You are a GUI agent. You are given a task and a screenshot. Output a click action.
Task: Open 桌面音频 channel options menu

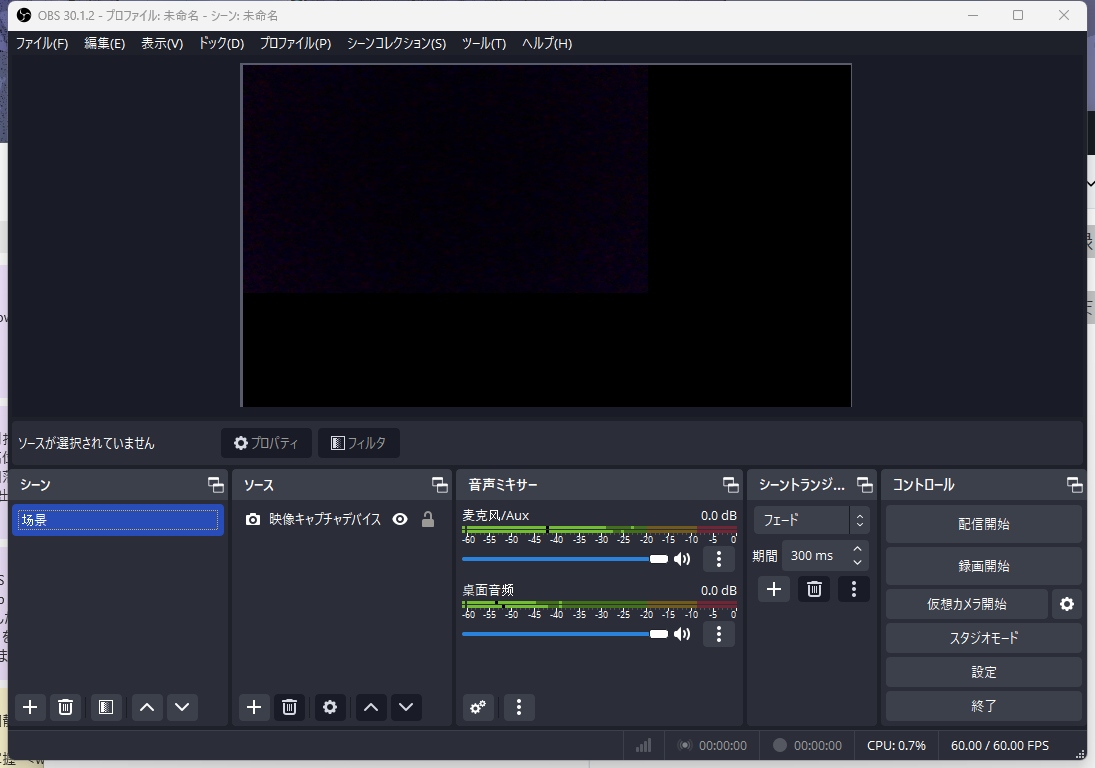[x=718, y=634]
